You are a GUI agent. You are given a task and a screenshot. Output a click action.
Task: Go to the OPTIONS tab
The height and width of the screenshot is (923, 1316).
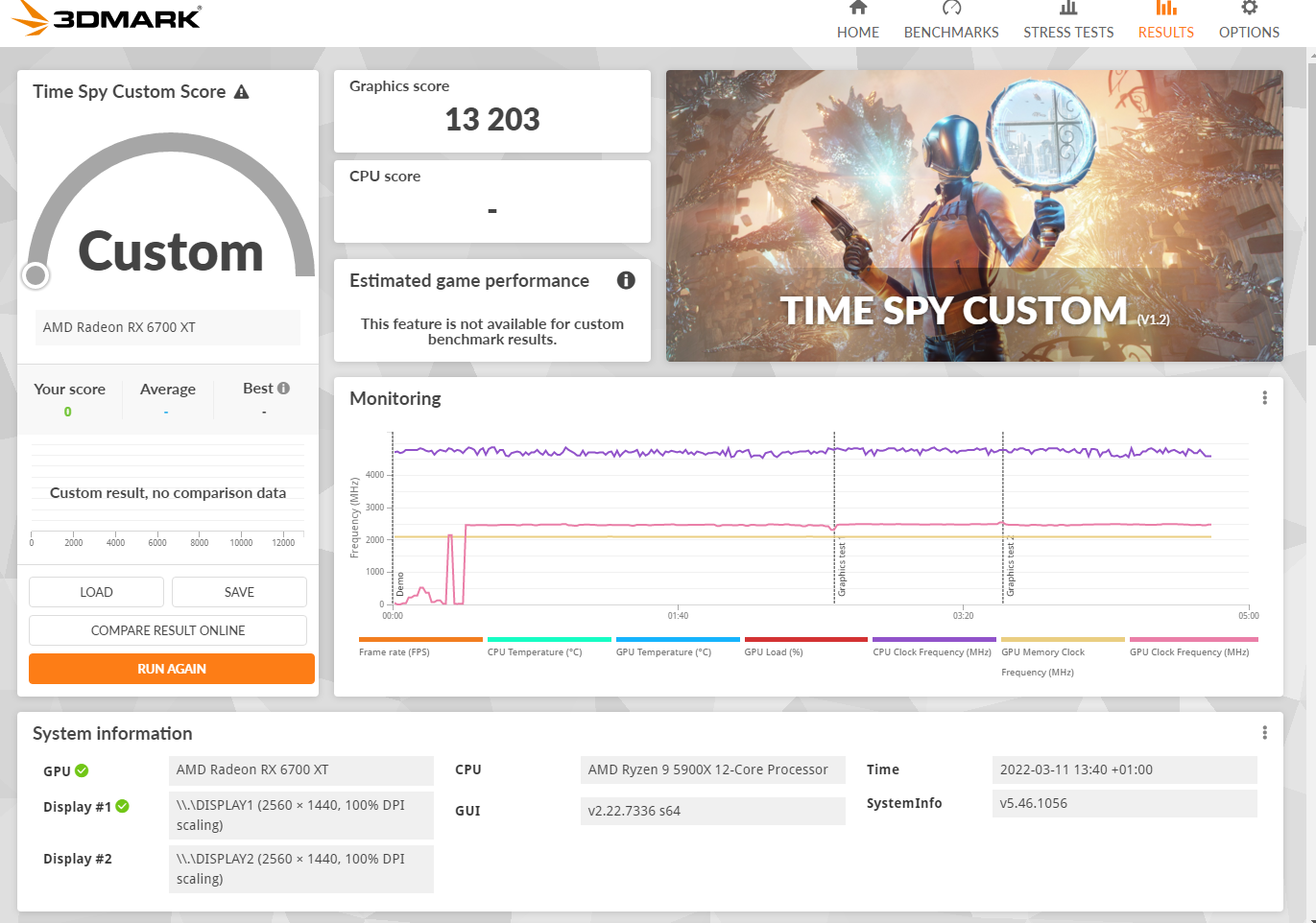(1249, 33)
